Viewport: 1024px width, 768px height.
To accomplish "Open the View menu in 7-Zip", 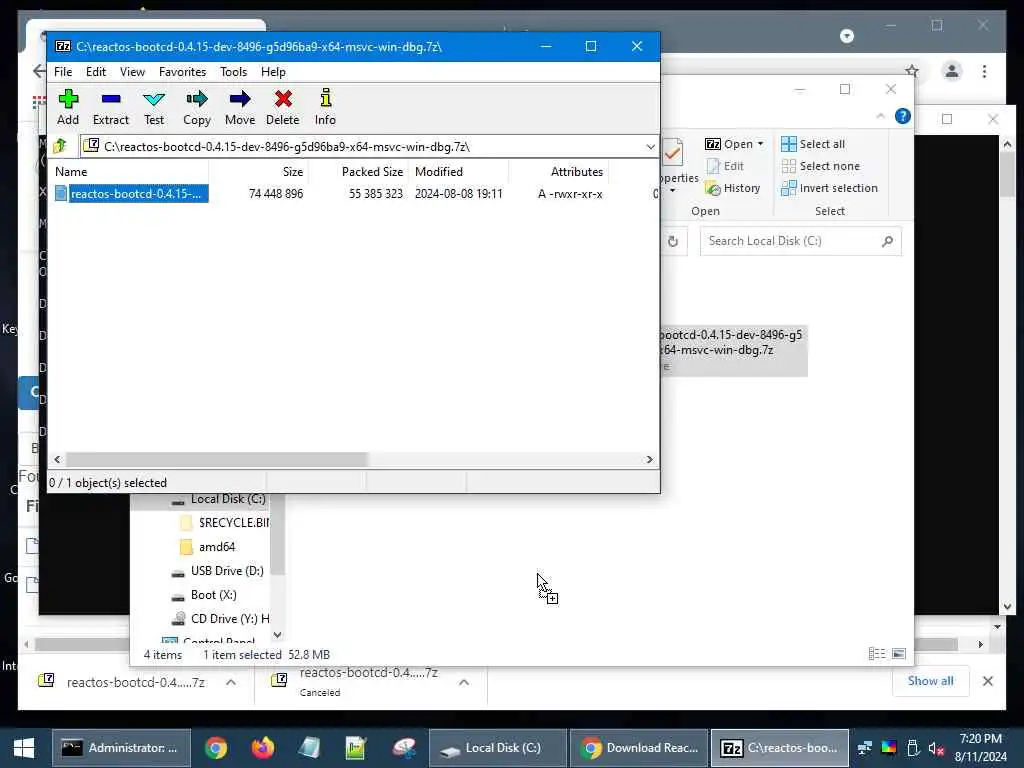I will point(132,72).
